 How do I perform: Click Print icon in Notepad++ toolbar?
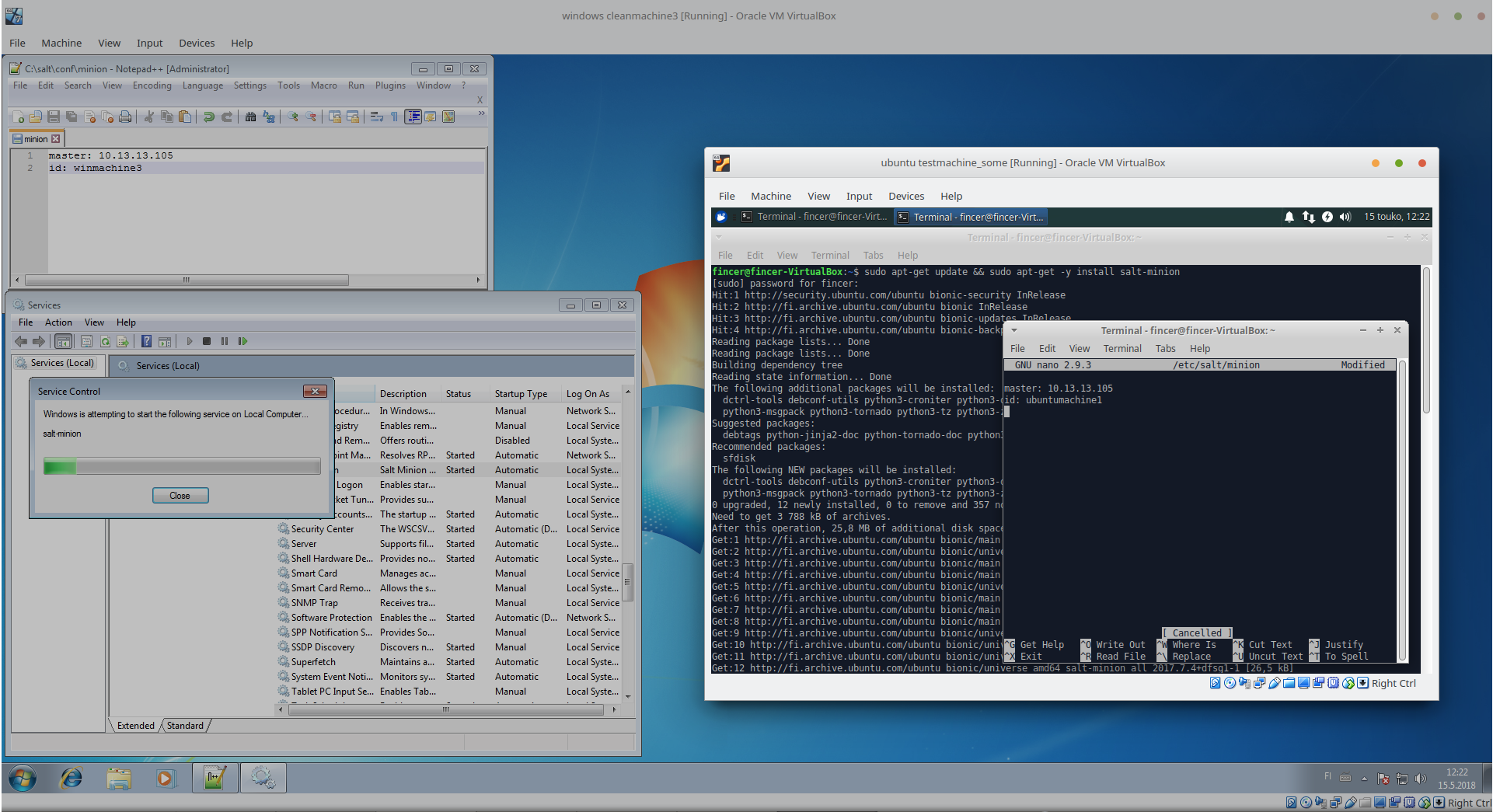tap(125, 117)
